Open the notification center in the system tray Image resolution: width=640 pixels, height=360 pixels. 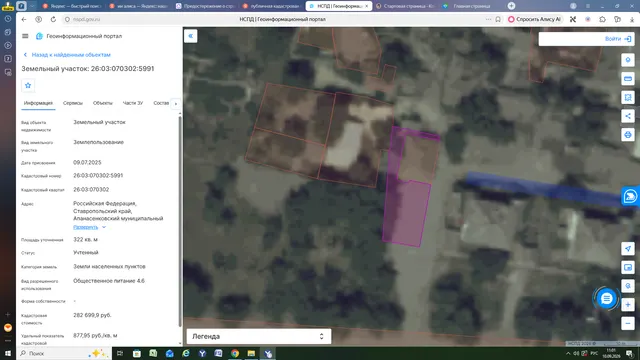click(x=630, y=353)
